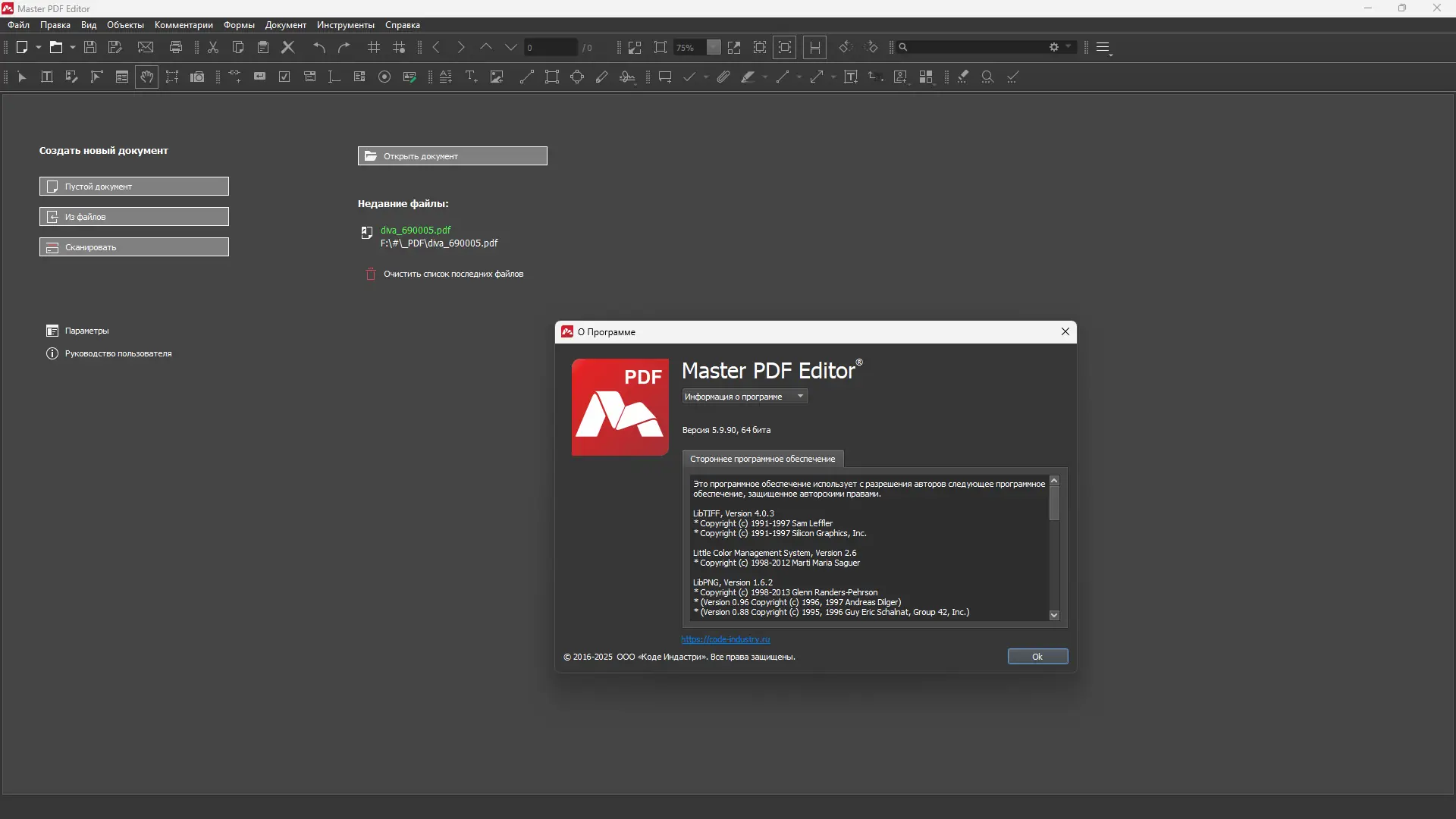
Task: Select the Insert Image tool icon
Action: click(497, 77)
